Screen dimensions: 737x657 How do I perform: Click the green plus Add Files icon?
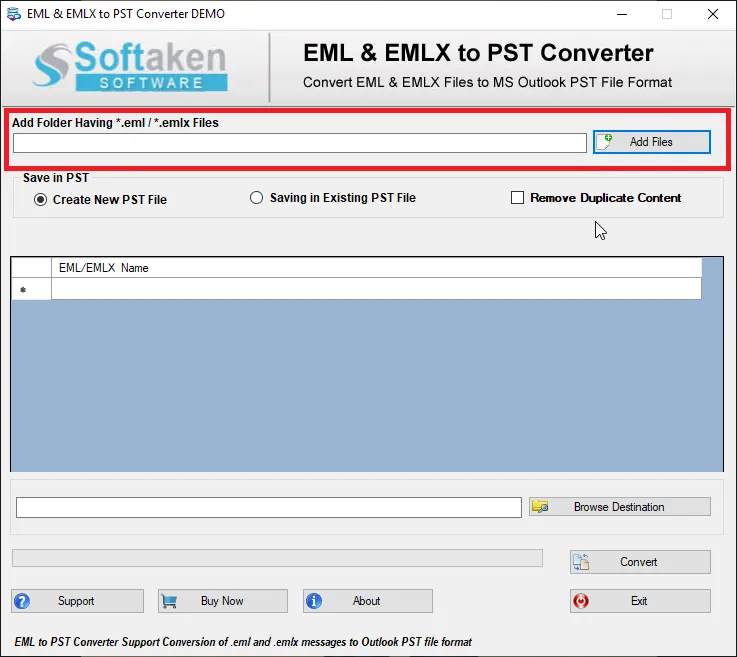pos(604,141)
